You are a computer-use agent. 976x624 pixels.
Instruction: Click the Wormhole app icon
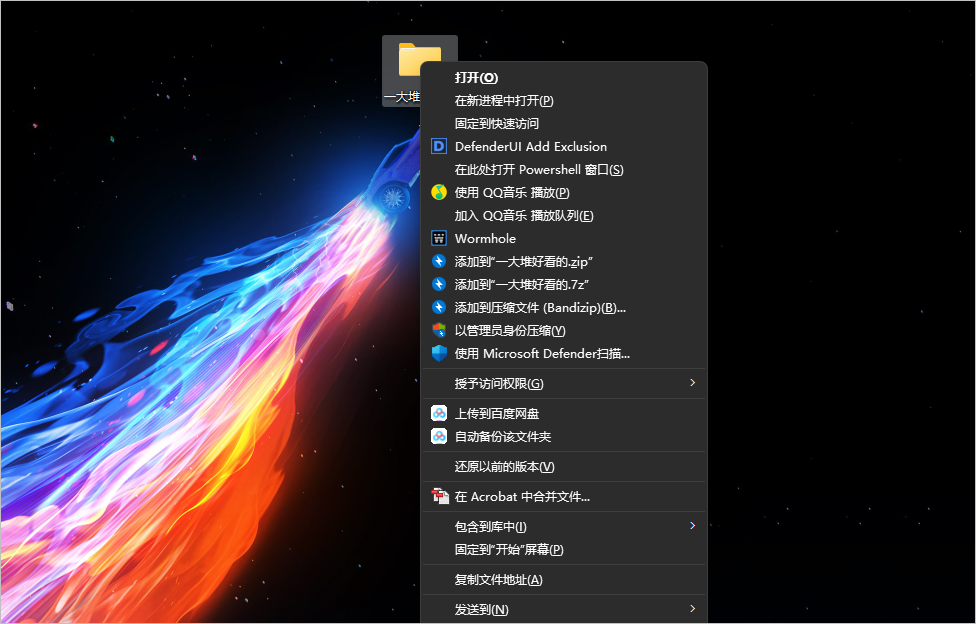point(439,239)
